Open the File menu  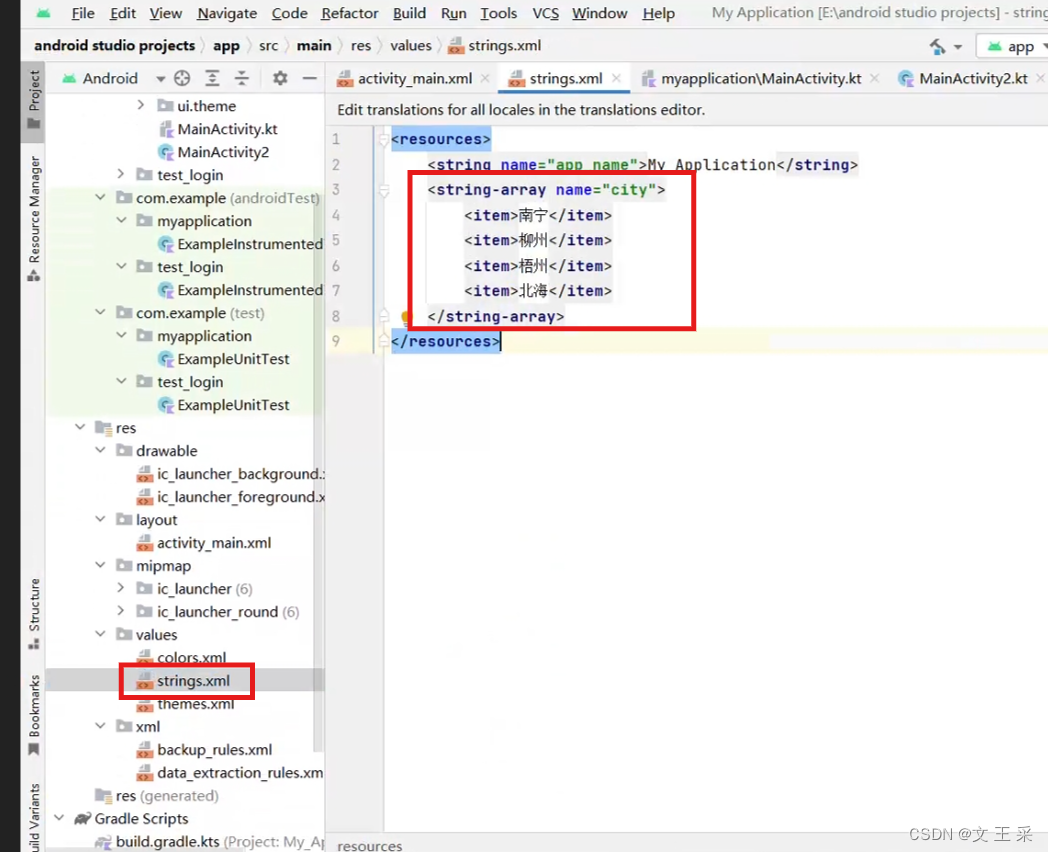(x=83, y=13)
